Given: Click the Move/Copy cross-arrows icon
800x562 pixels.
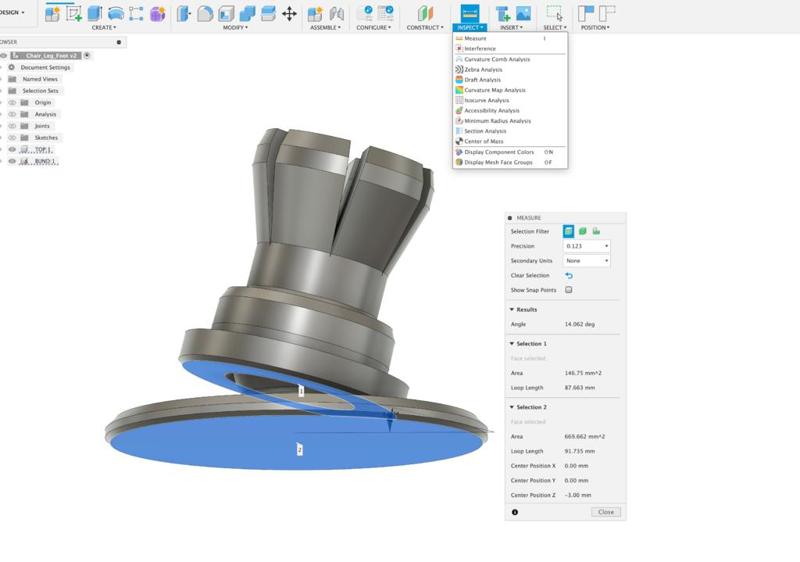Looking at the screenshot, I should click(x=289, y=14).
